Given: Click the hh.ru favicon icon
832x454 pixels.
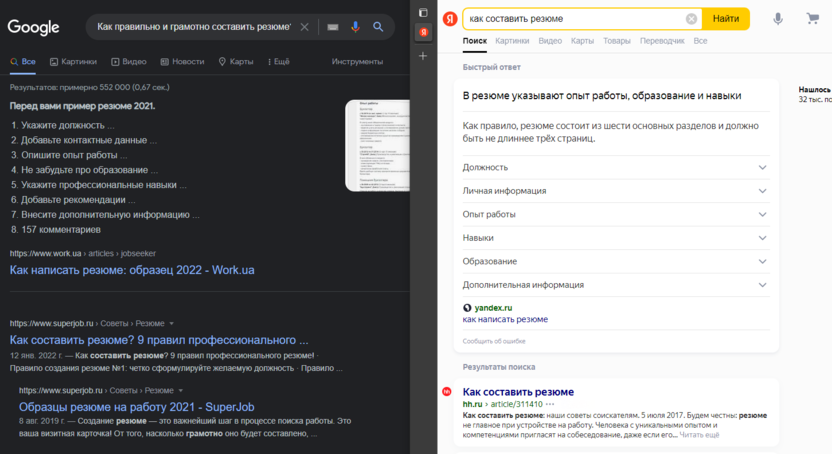Looking at the screenshot, I should (x=447, y=391).
